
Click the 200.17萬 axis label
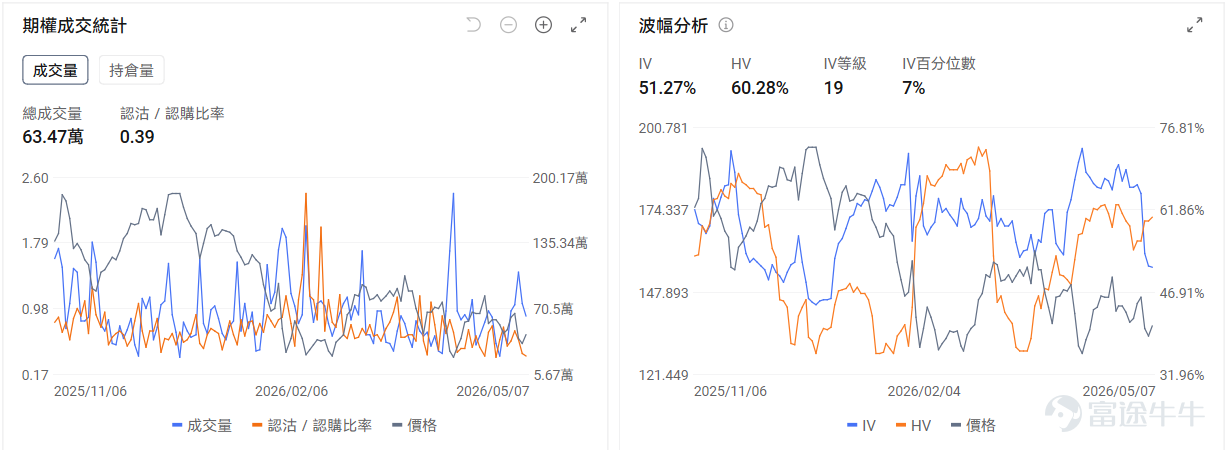560,178
